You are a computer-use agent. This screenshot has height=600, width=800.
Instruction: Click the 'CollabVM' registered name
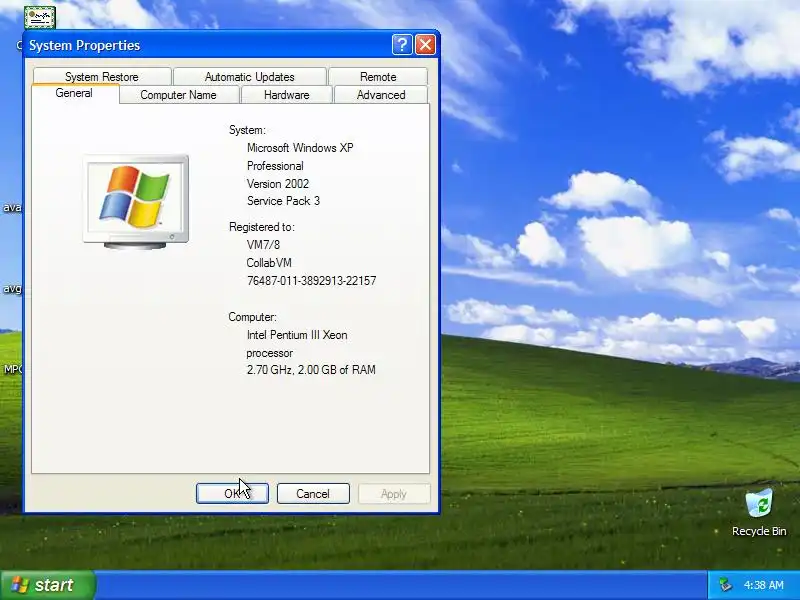[269, 263]
